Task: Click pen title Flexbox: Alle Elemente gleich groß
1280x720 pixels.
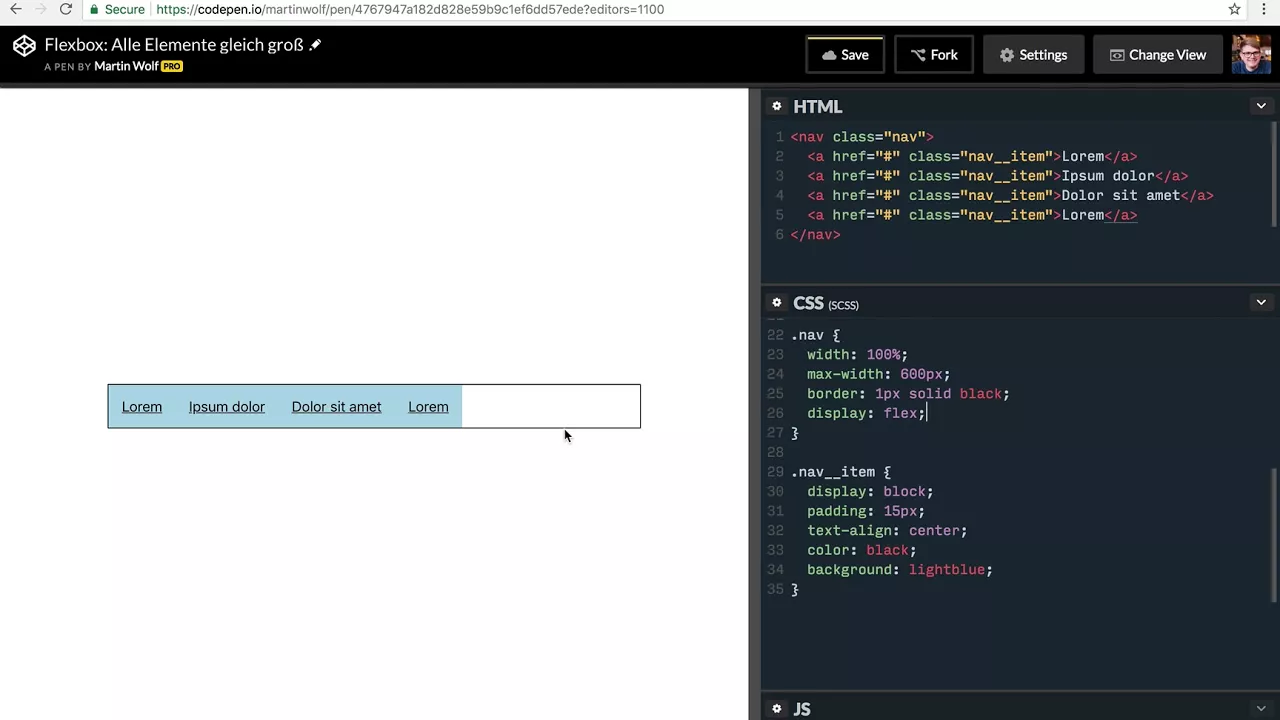Action: pos(173,45)
